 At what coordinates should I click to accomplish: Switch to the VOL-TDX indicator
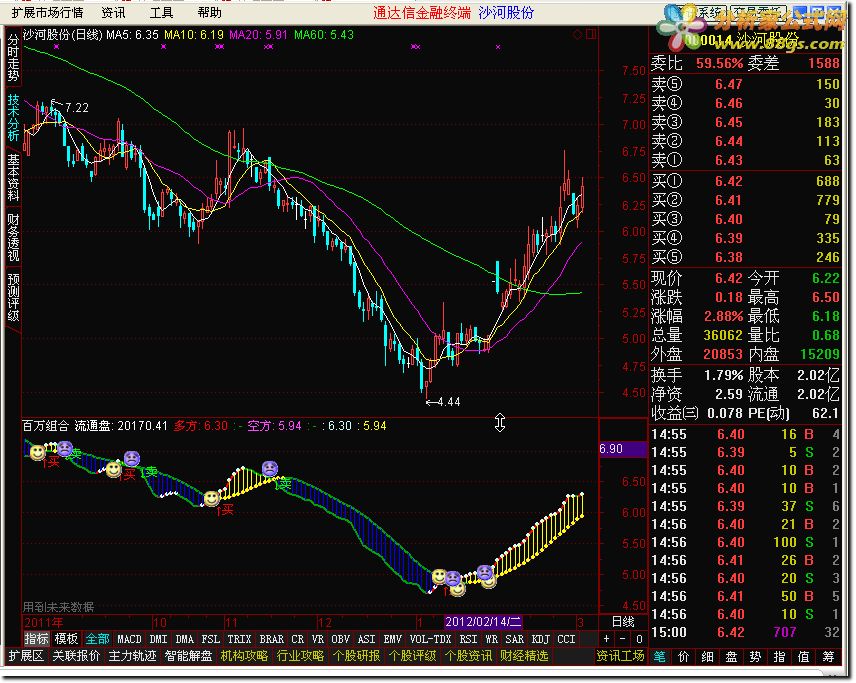coord(430,639)
